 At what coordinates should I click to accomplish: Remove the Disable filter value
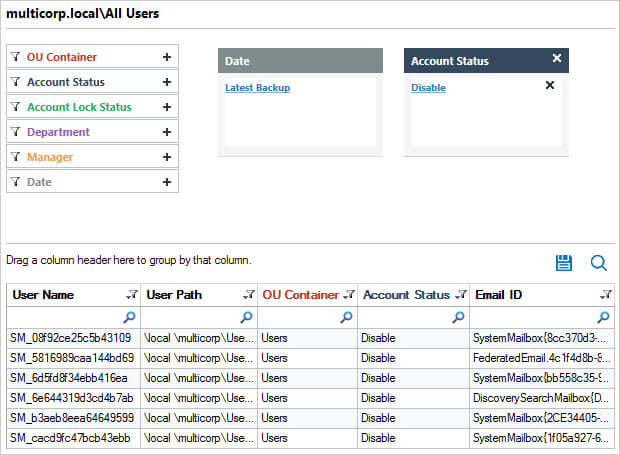[549, 86]
